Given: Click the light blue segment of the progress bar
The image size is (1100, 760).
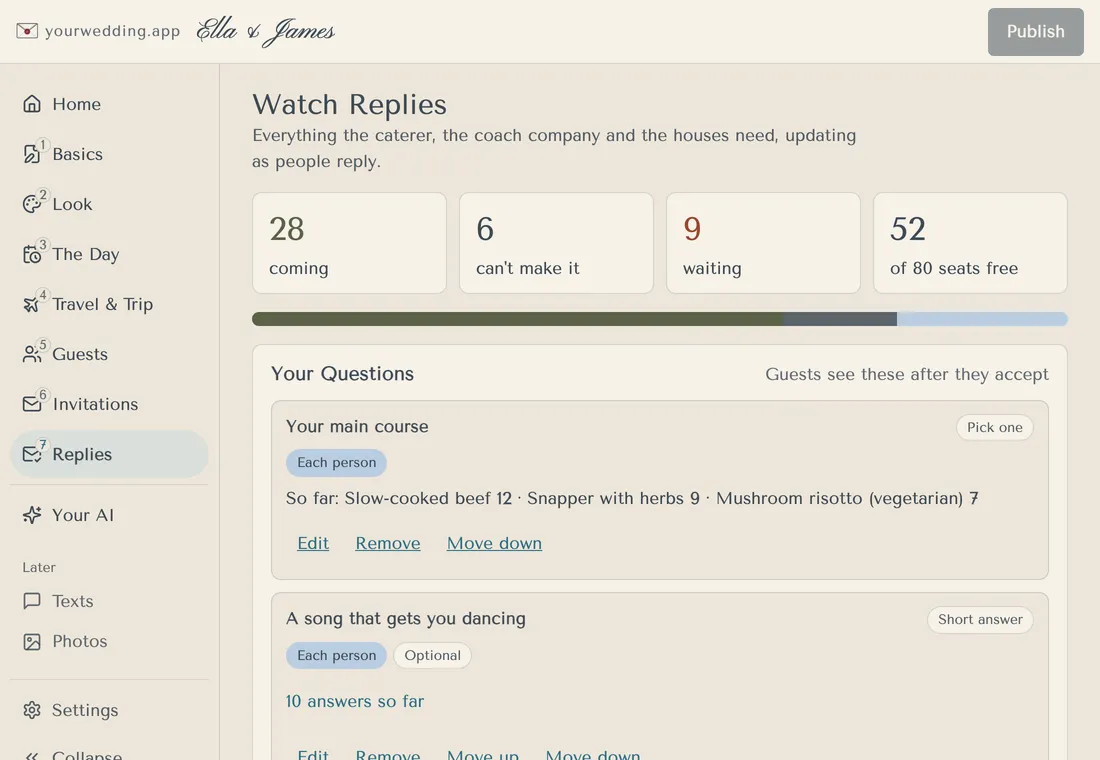Looking at the screenshot, I should pos(982,319).
